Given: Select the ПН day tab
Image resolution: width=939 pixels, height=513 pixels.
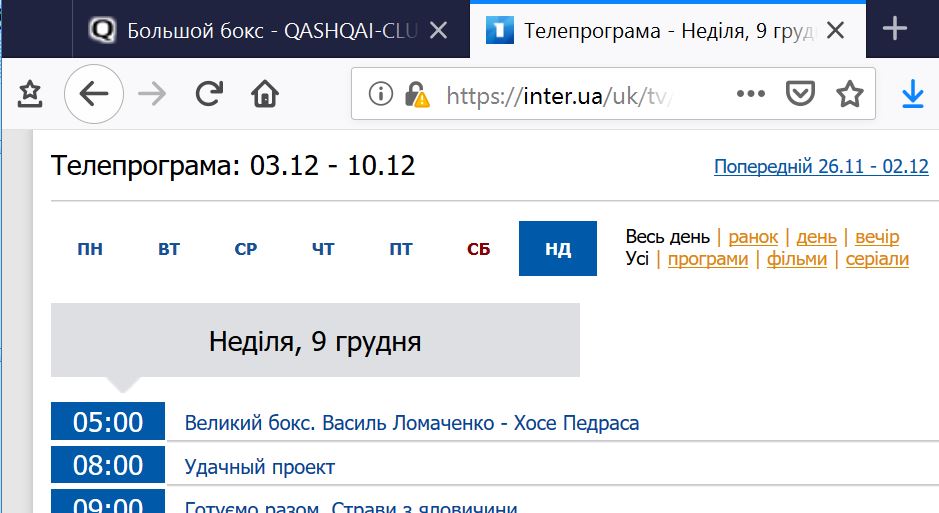Looking at the screenshot, I should tap(90, 249).
